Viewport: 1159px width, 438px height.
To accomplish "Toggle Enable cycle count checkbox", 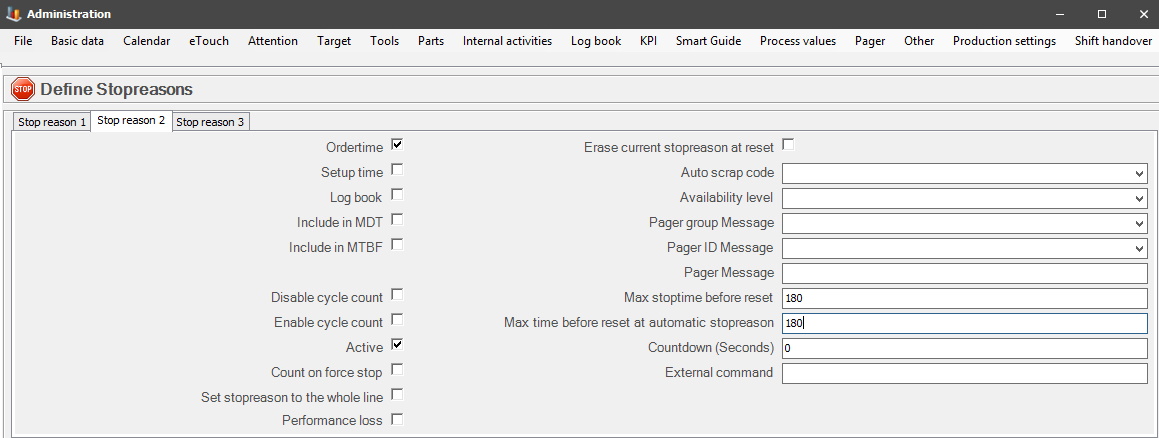I will tap(397, 320).
